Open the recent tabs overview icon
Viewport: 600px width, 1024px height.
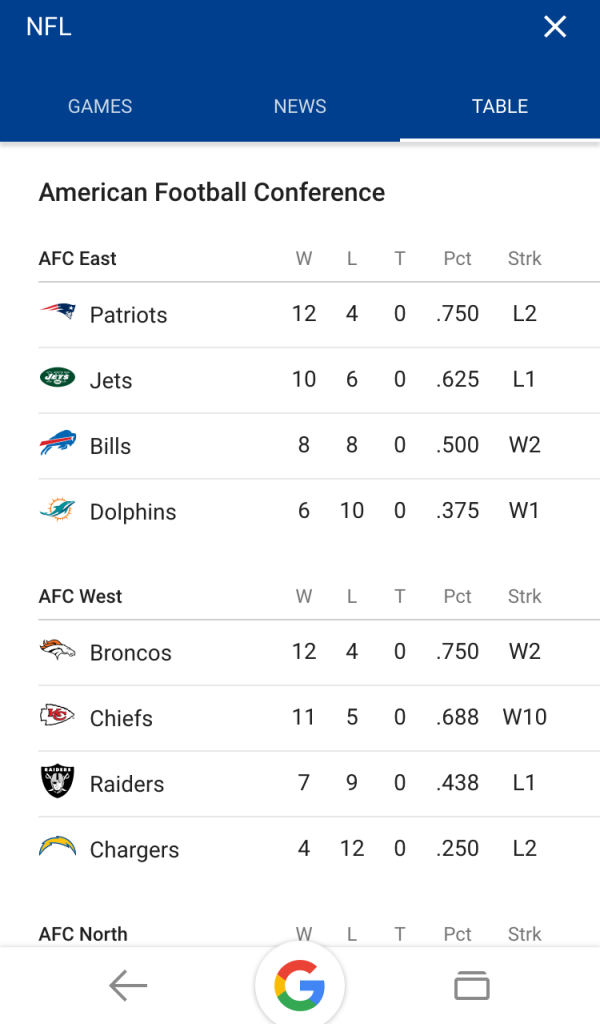(472, 987)
